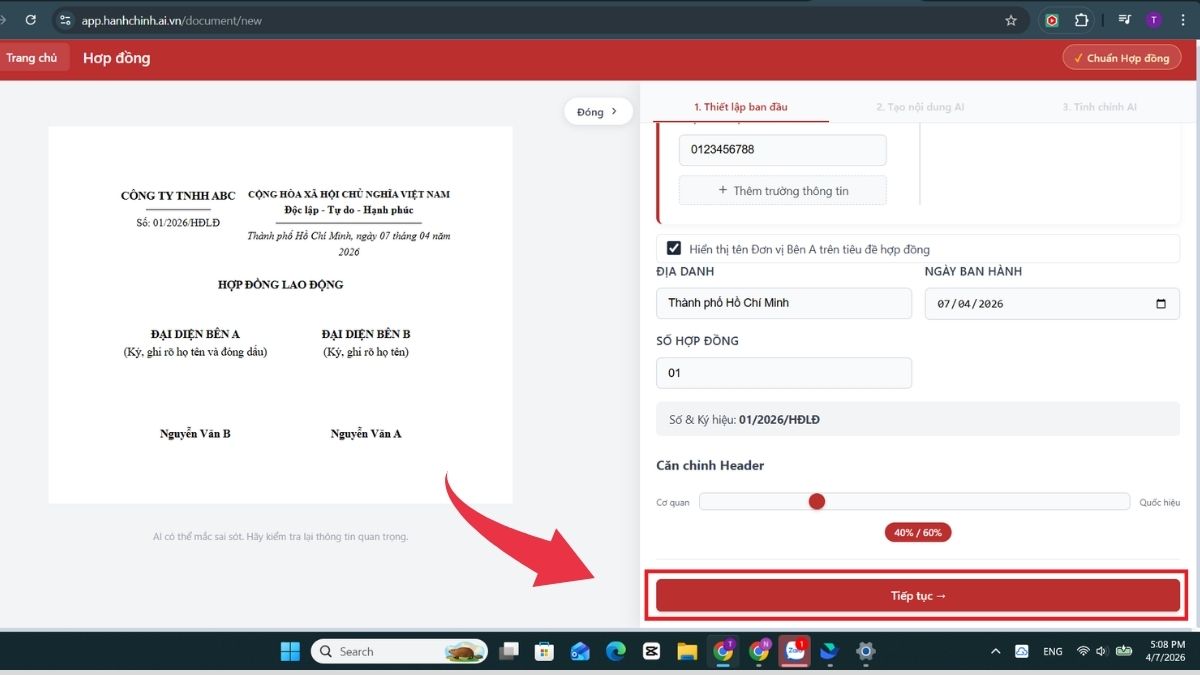Reload the page with the refresh icon
This screenshot has height=675, width=1200.
31,20
